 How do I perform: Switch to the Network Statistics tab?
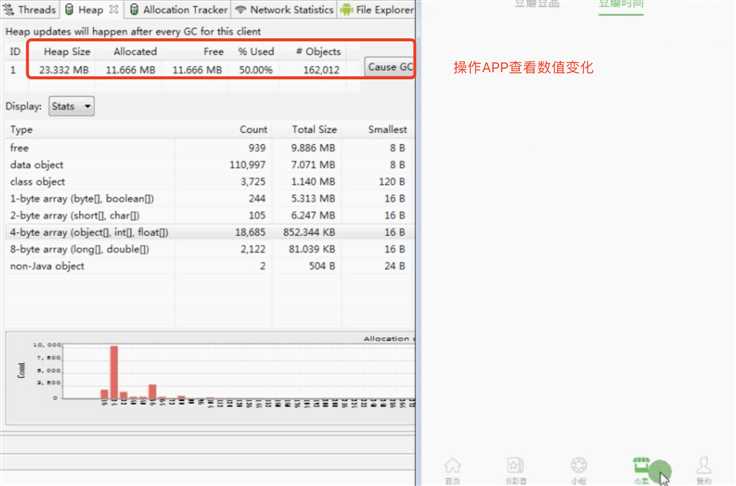tap(284, 9)
